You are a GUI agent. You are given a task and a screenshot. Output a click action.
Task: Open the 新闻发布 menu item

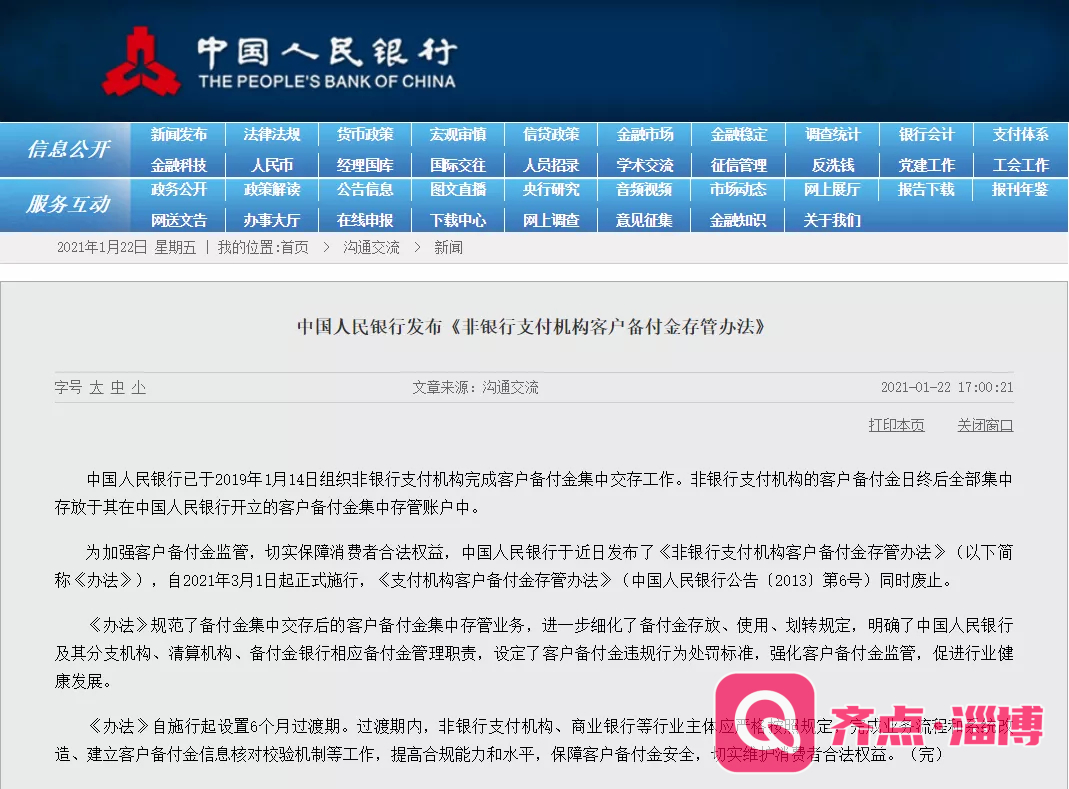point(178,134)
